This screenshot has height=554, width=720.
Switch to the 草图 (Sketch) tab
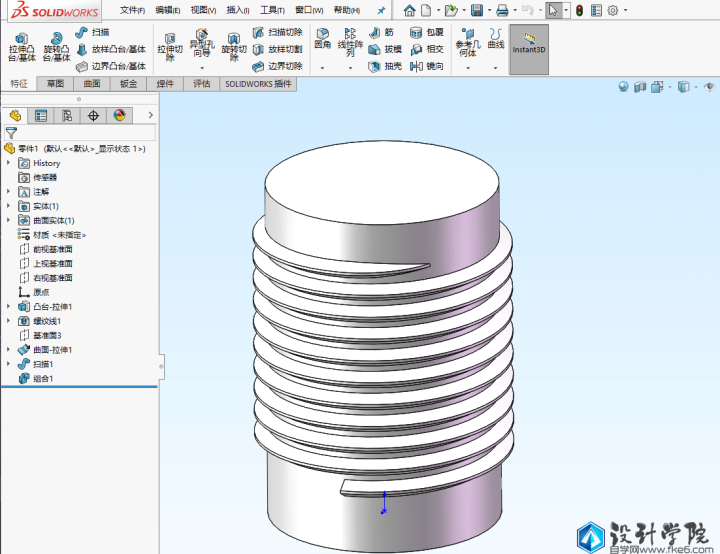coord(55,84)
